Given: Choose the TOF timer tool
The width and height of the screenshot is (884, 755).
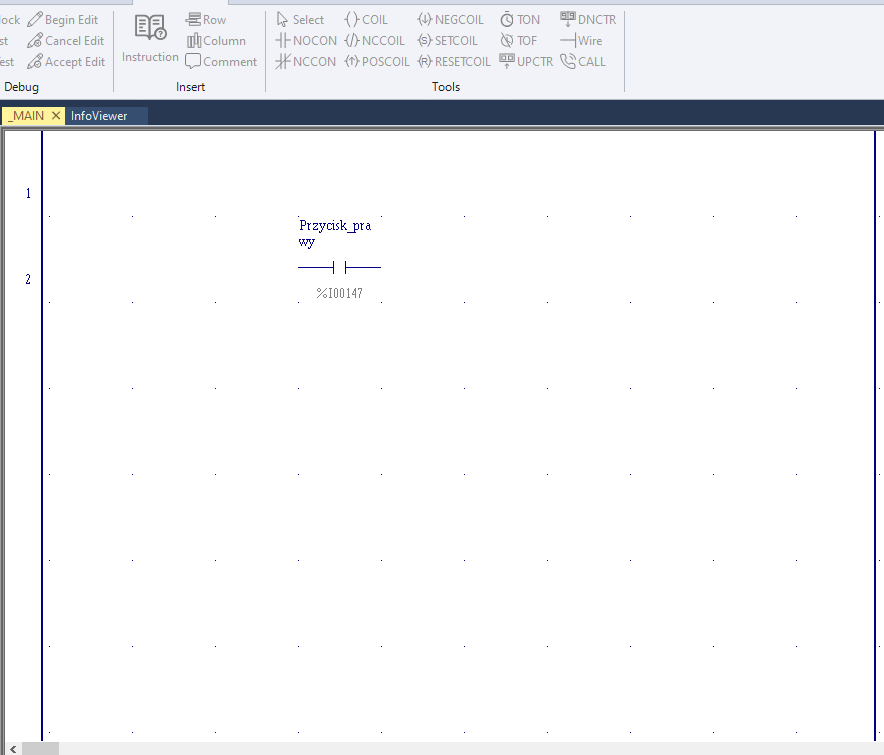Looking at the screenshot, I should pos(519,41).
